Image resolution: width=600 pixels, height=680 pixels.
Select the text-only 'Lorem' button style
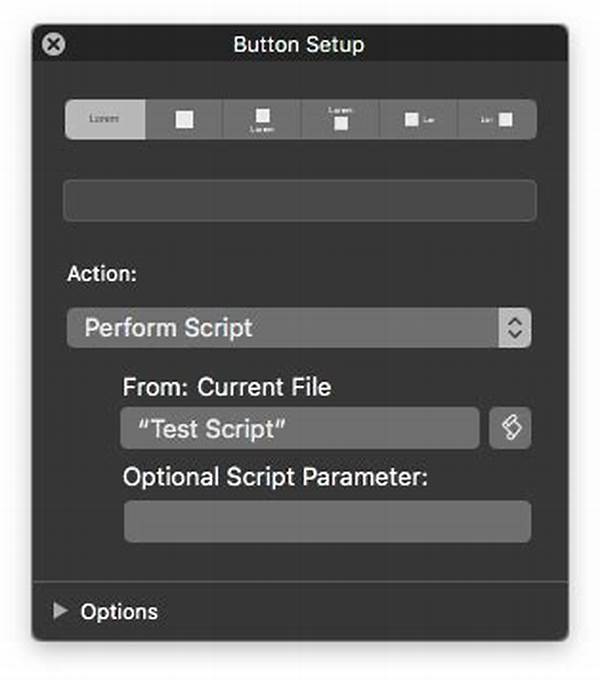tap(105, 119)
